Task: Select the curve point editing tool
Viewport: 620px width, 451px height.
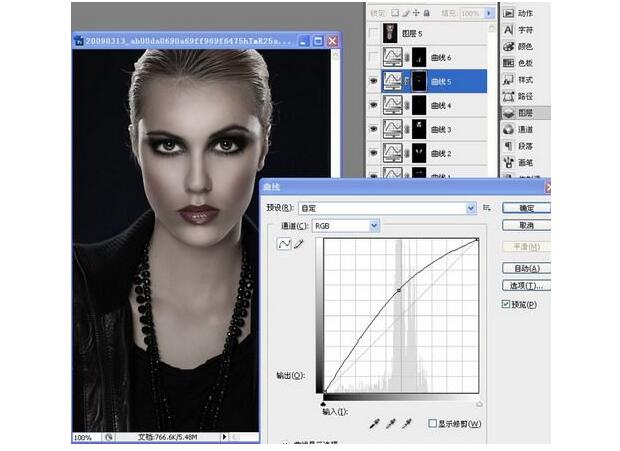Action: (x=284, y=244)
